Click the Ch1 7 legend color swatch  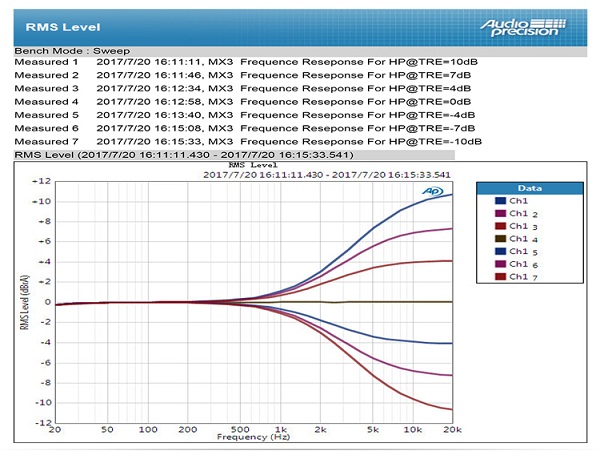[500, 277]
